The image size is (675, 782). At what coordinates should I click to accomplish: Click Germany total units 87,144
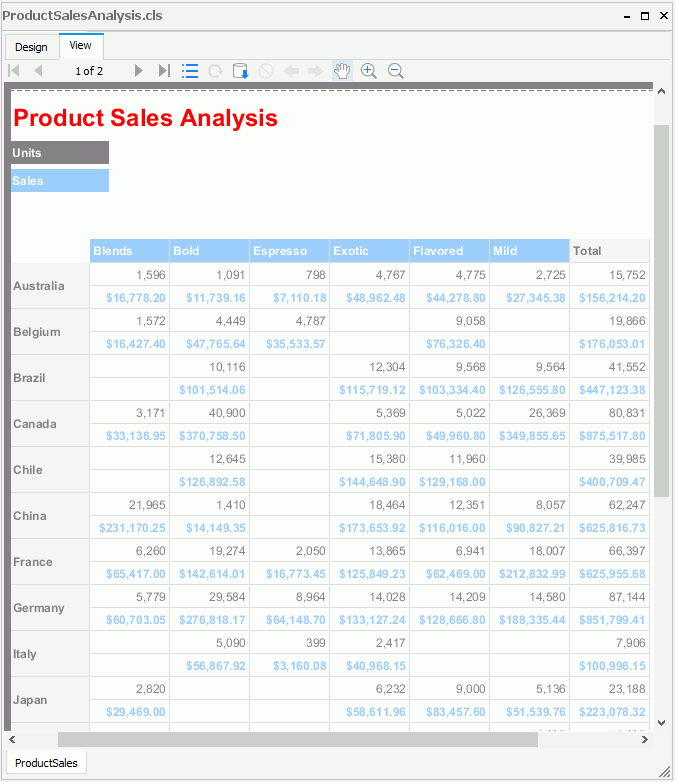point(627,597)
